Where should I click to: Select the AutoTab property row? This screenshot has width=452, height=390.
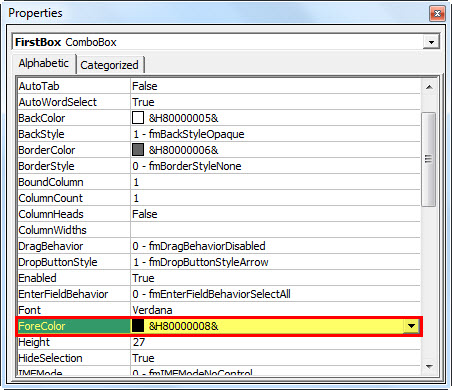point(219,86)
